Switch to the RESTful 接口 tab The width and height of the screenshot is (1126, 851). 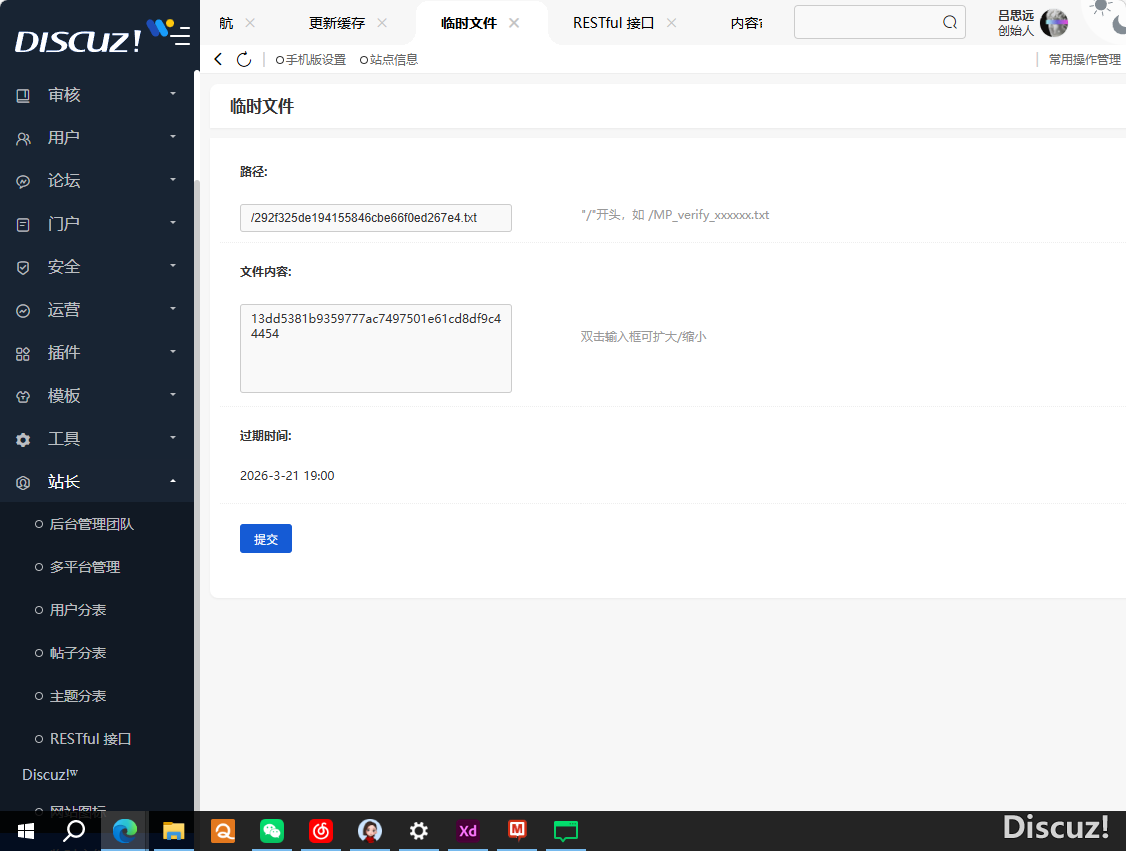613,23
